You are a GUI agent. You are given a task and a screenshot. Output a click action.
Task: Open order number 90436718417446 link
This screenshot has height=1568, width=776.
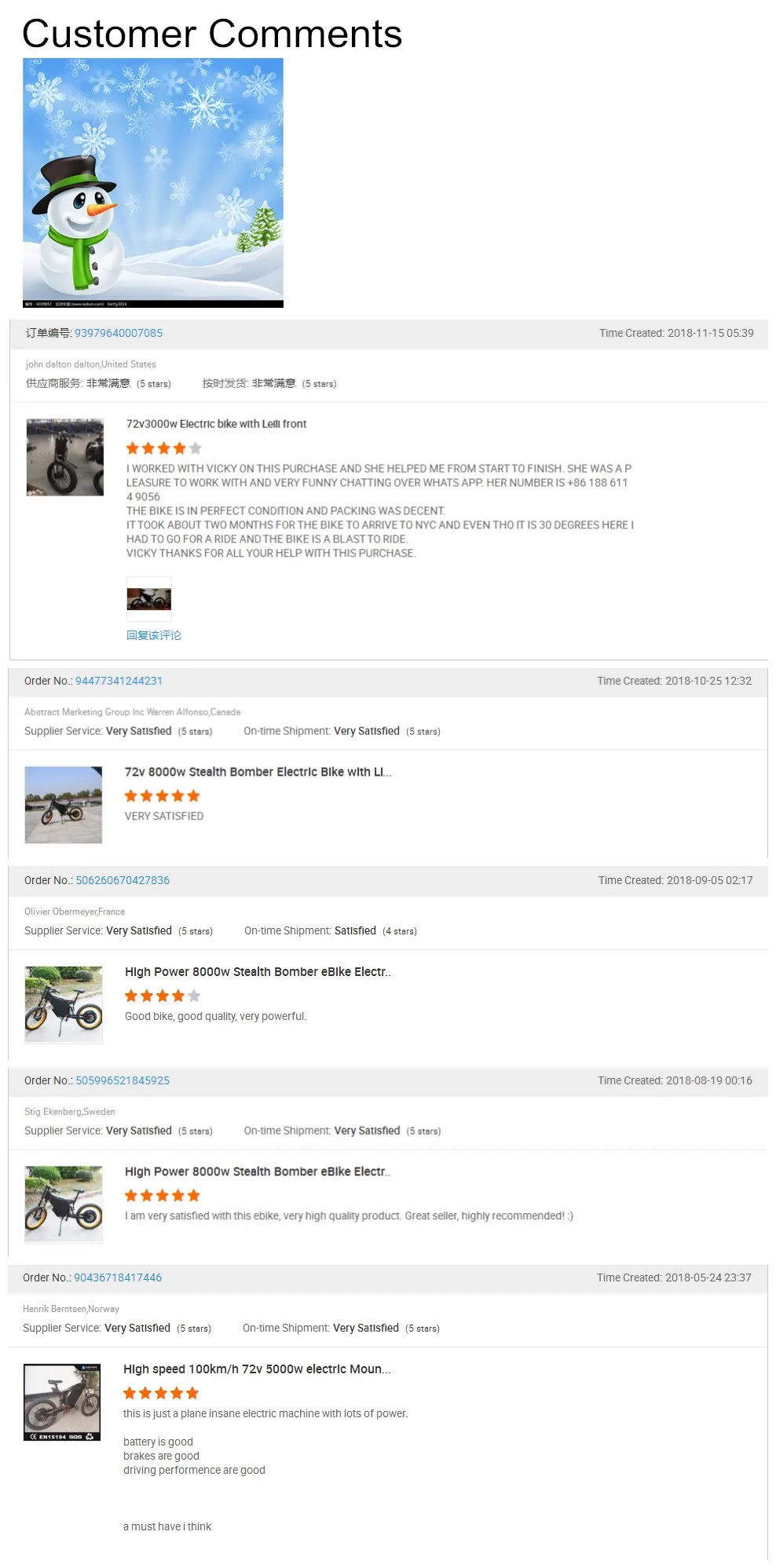(x=118, y=1277)
